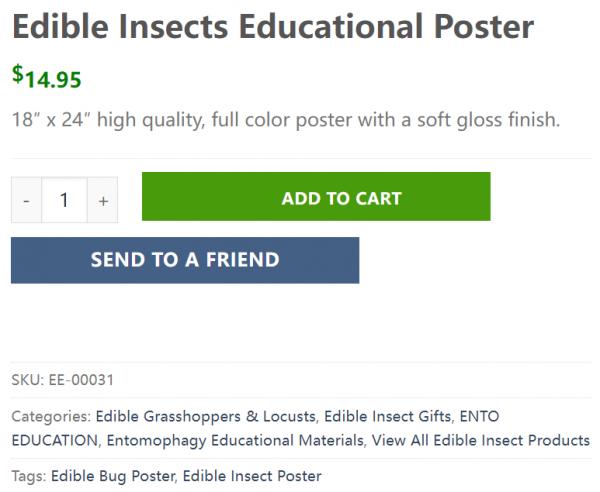Click the Send to a Friend button
The width and height of the screenshot is (600, 492).
pyautogui.click(x=185, y=260)
